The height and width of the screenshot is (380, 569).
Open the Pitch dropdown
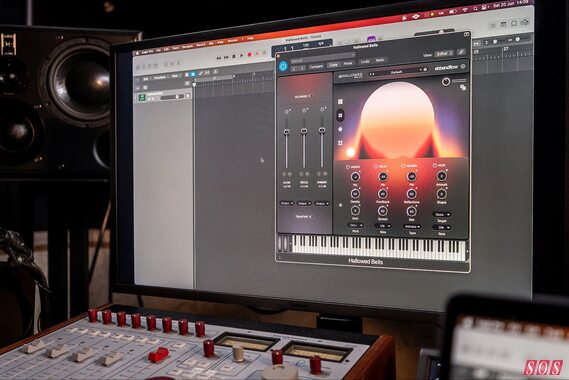355,225
